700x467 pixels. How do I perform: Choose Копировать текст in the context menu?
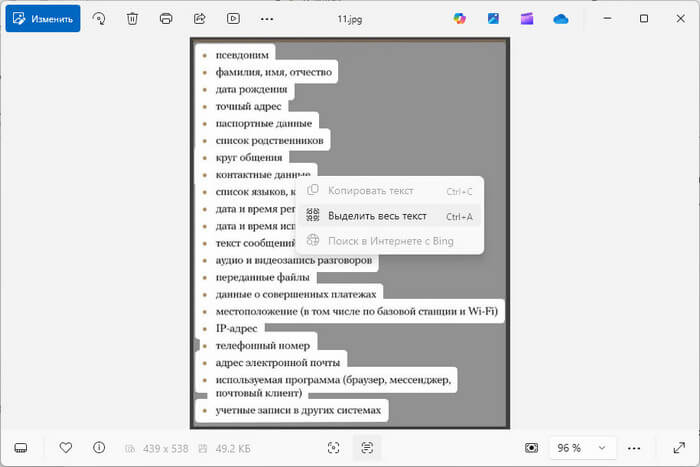(x=369, y=191)
